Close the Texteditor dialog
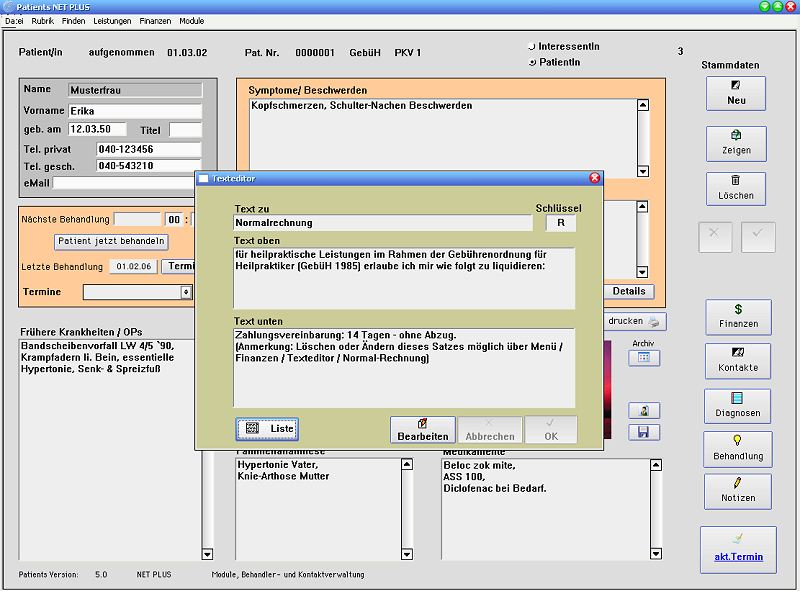Viewport: 800px width, 591px height. click(594, 178)
